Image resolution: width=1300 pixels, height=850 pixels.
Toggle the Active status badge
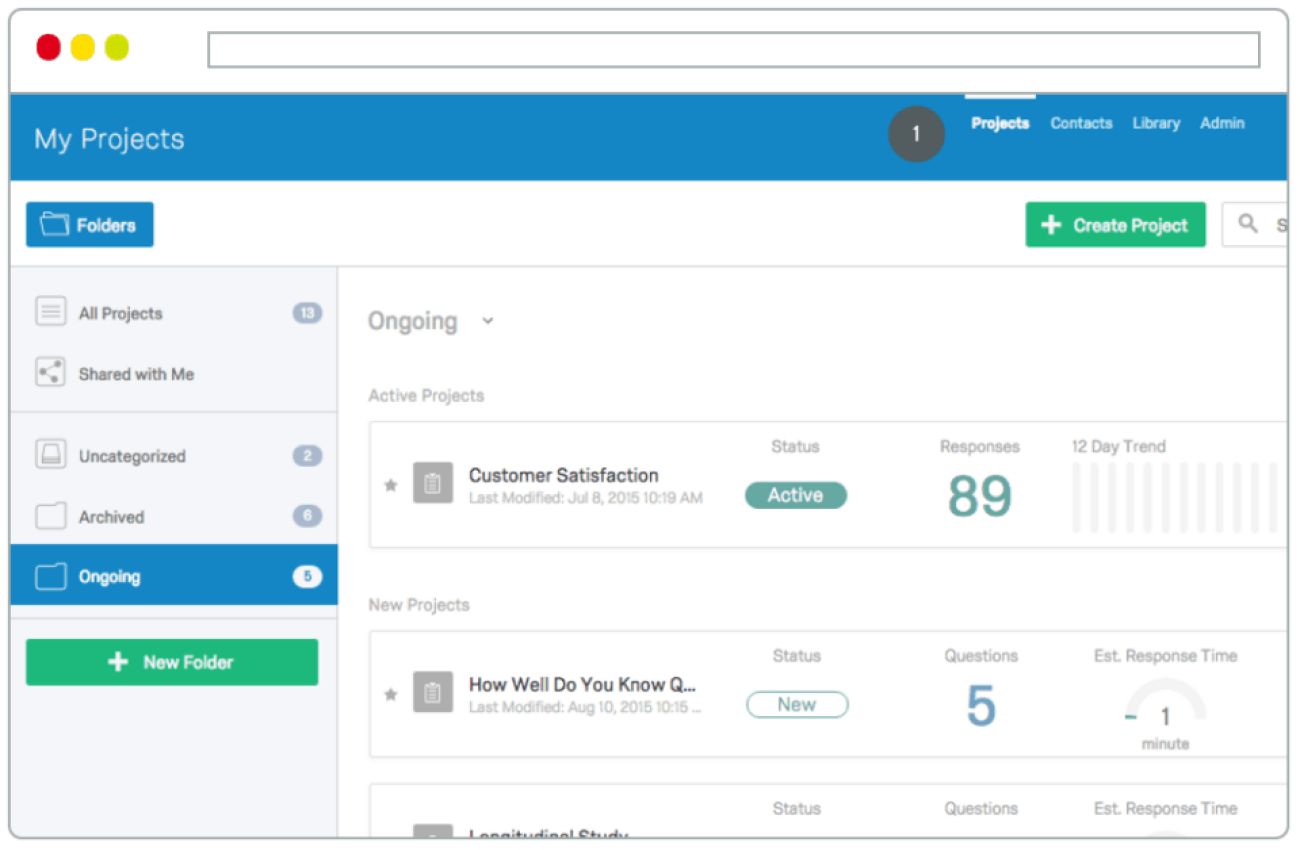pyautogui.click(x=795, y=495)
